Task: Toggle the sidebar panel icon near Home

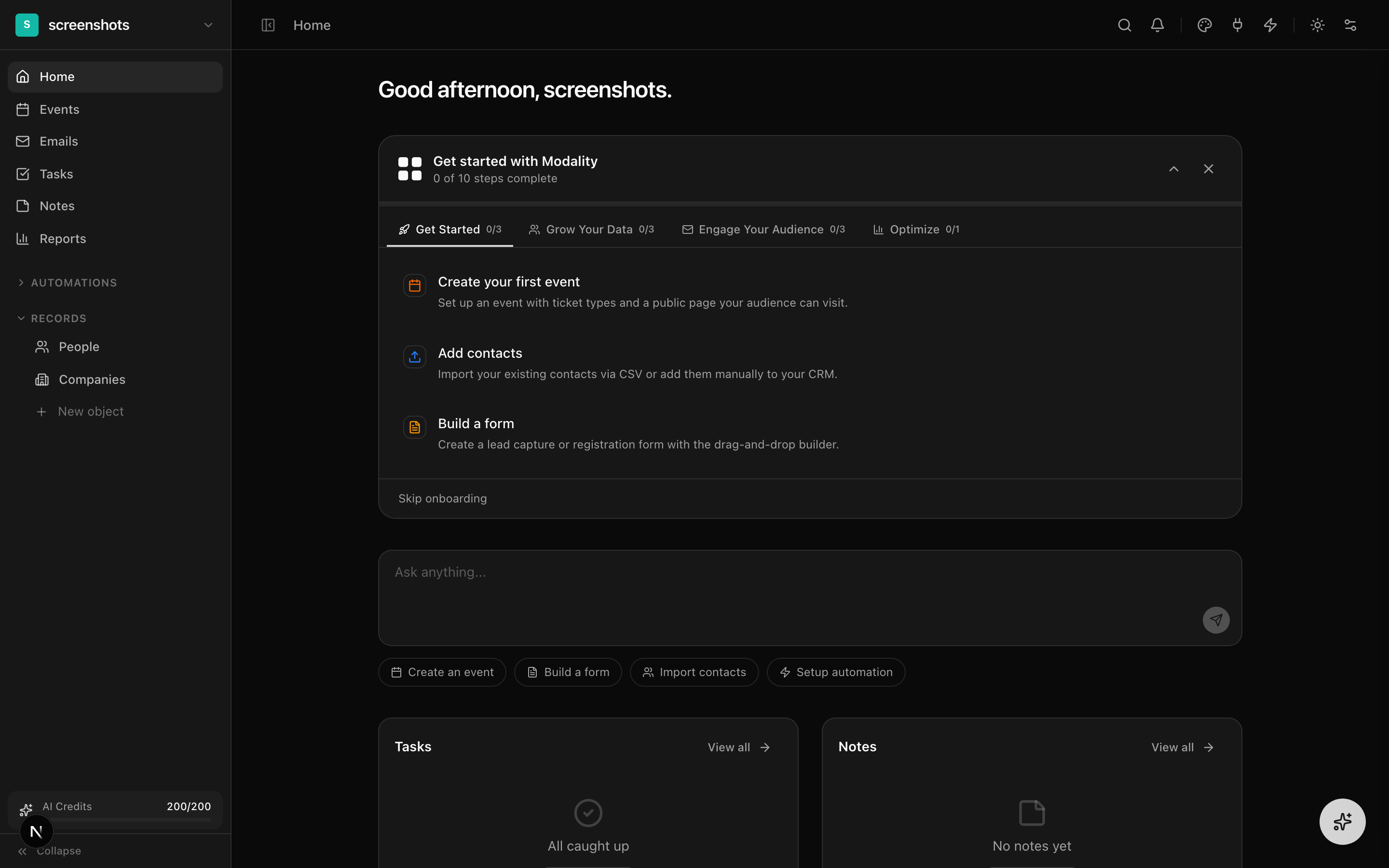Action: click(x=268, y=25)
